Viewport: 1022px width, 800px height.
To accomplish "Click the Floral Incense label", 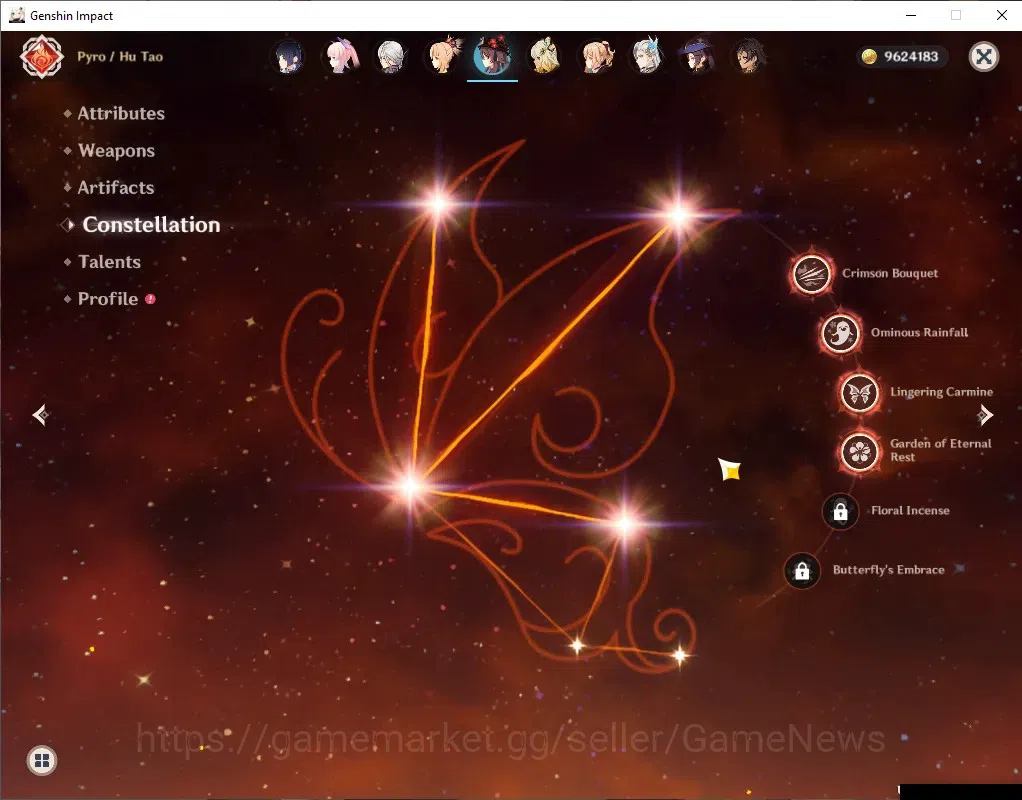I will [x=910, y=511].
